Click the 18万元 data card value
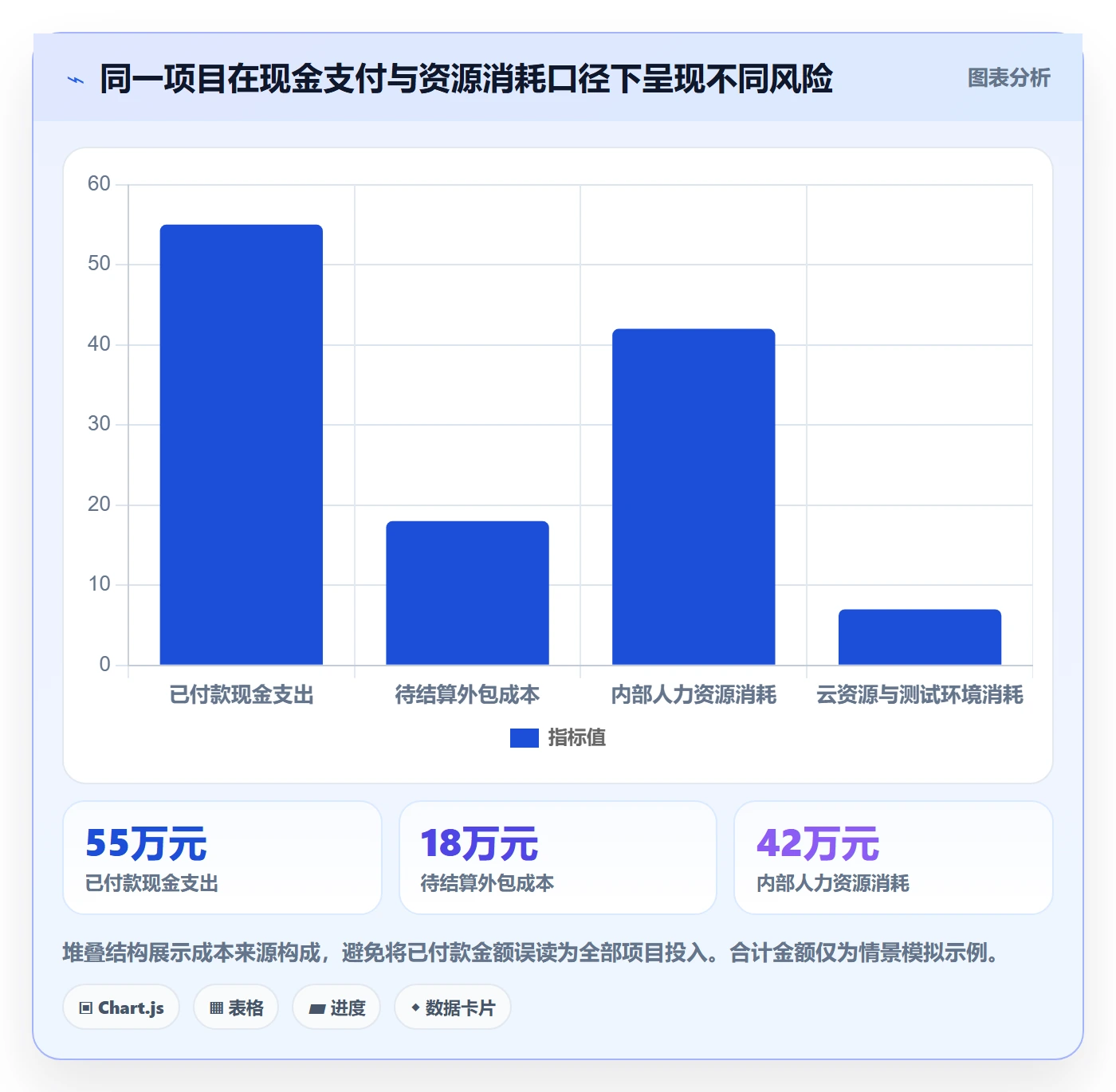Screen dimensions: 1116x1092 point(480,843)
